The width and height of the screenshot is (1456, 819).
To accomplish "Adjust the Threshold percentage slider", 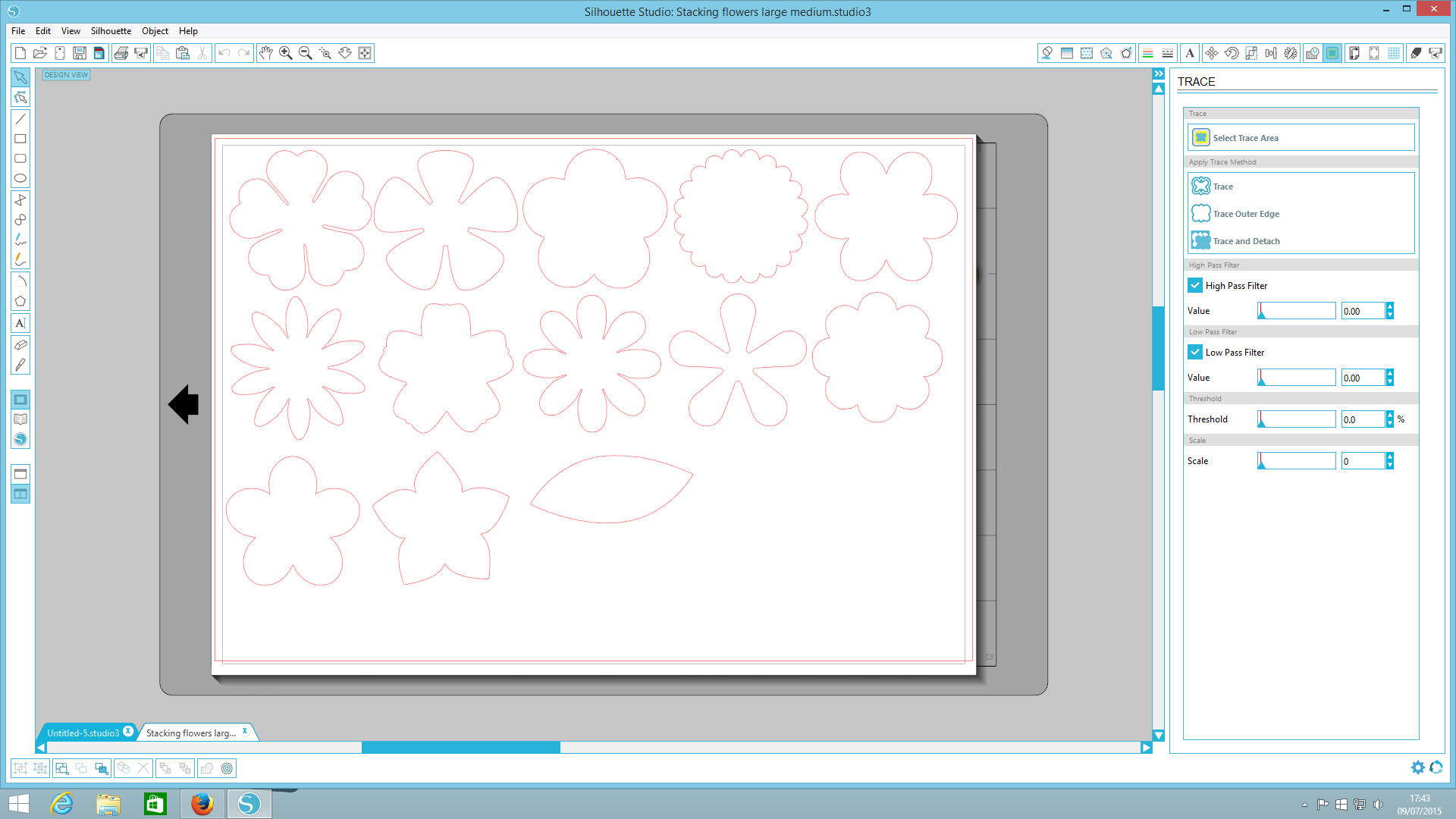I will coord(1296,419).
